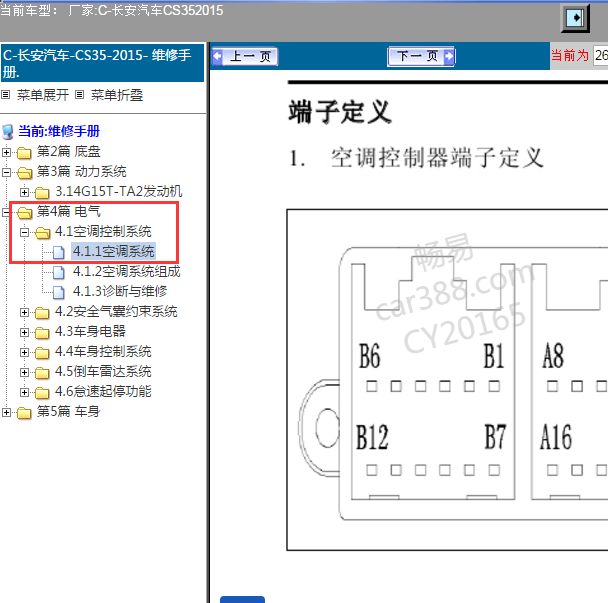Collapse the 第3篇 动力系统 node
This screenshot has height=603, width=608.
(x=6, y=172)
